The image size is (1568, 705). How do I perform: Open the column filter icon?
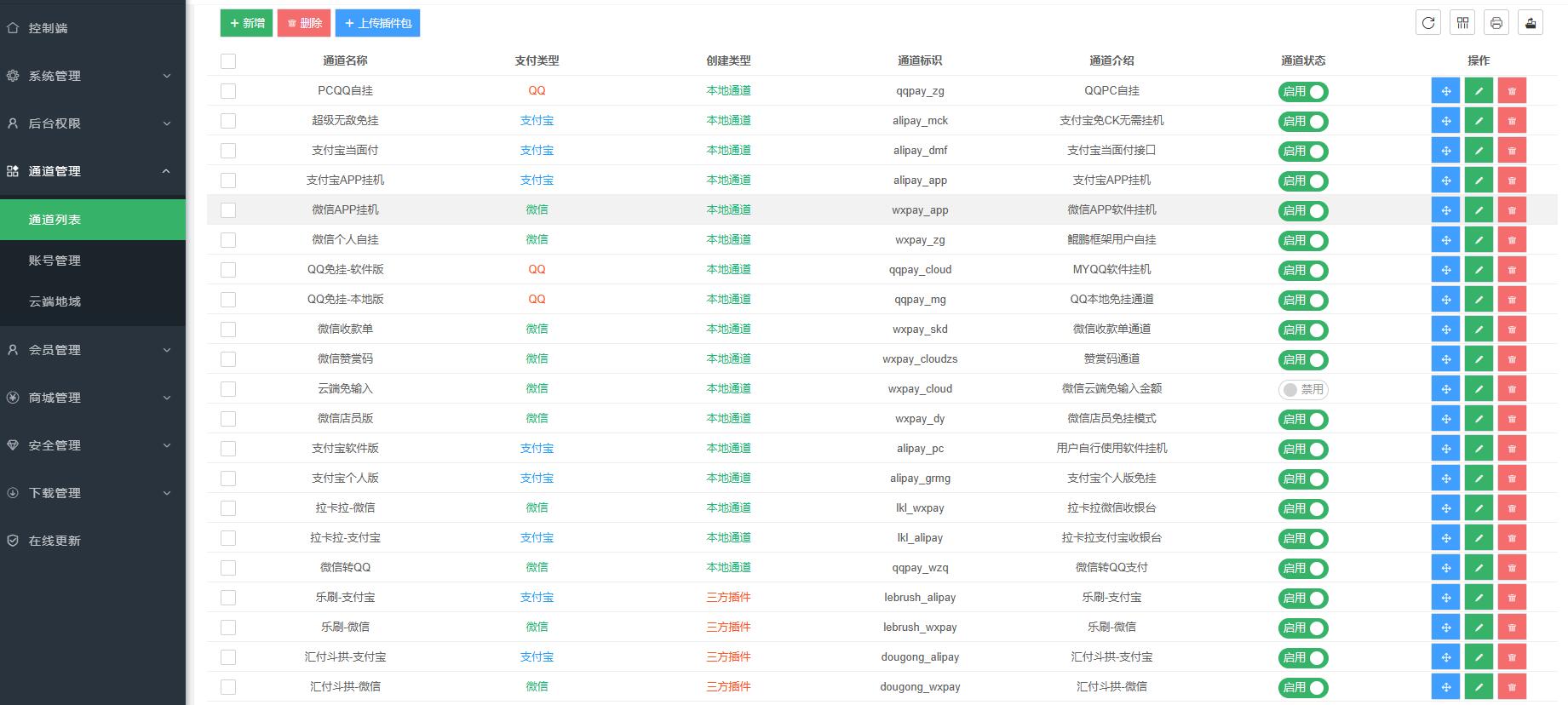tap(1462, 23)
